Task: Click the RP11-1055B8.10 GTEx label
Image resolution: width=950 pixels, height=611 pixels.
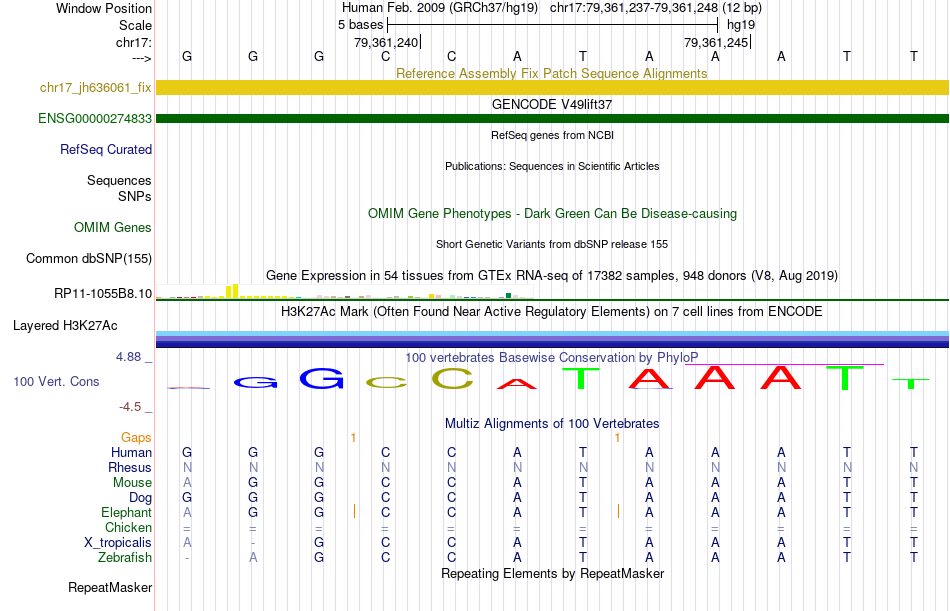Action: [x=102, y=294]
